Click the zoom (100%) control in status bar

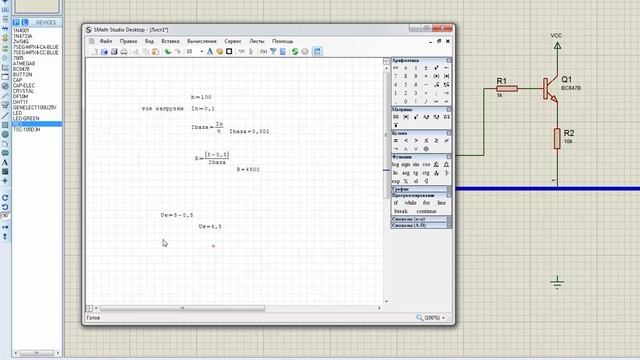[431, 318]
